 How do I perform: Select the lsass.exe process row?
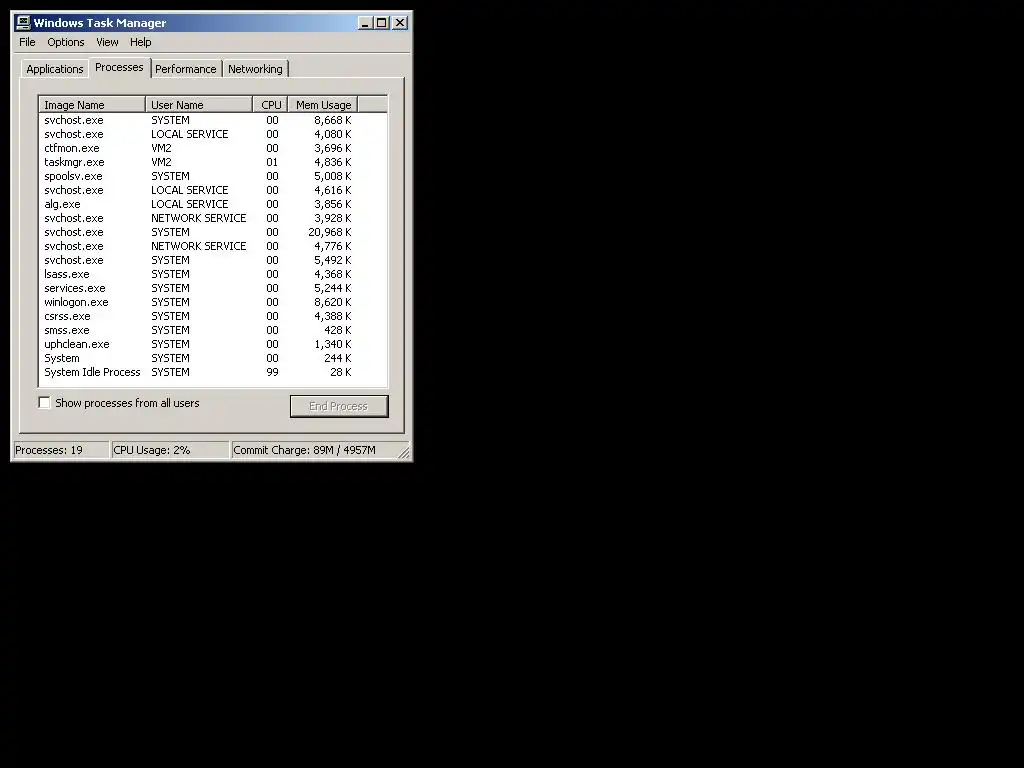[213, 274]
